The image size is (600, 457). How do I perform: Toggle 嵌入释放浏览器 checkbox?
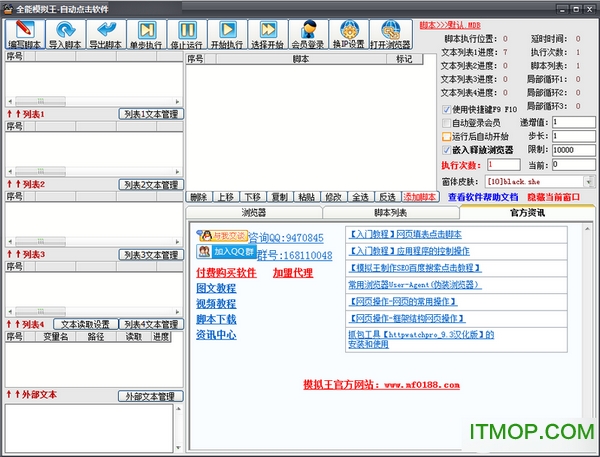pyautogui.click(x=446, y=150)
